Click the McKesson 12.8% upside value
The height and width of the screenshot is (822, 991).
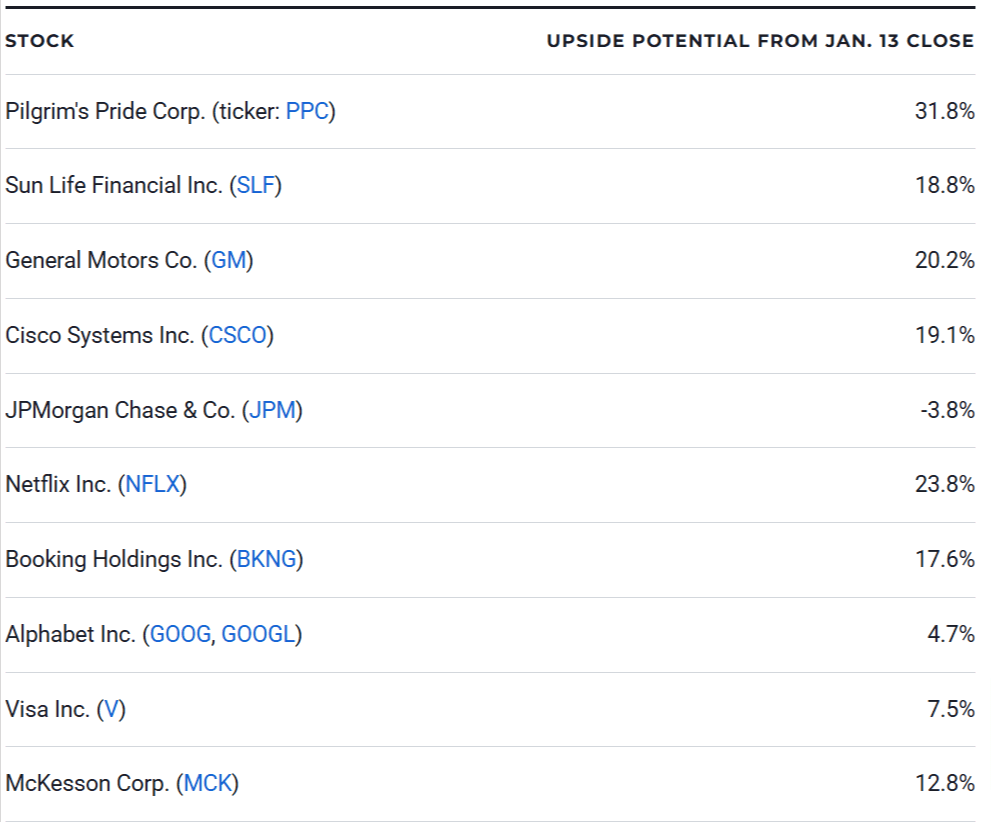[944, 784]
